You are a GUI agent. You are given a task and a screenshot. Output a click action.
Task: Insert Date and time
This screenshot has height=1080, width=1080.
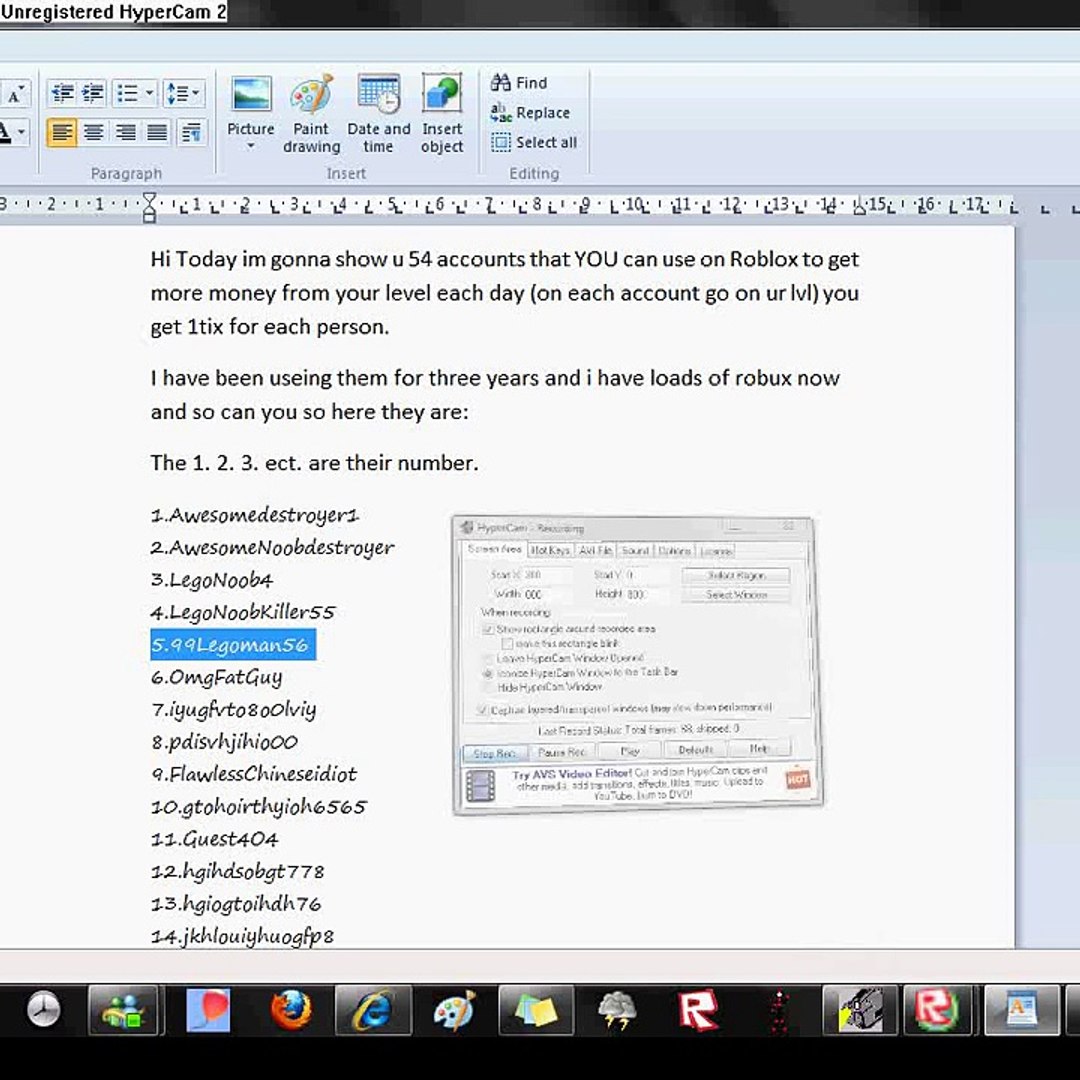point(378,114)
